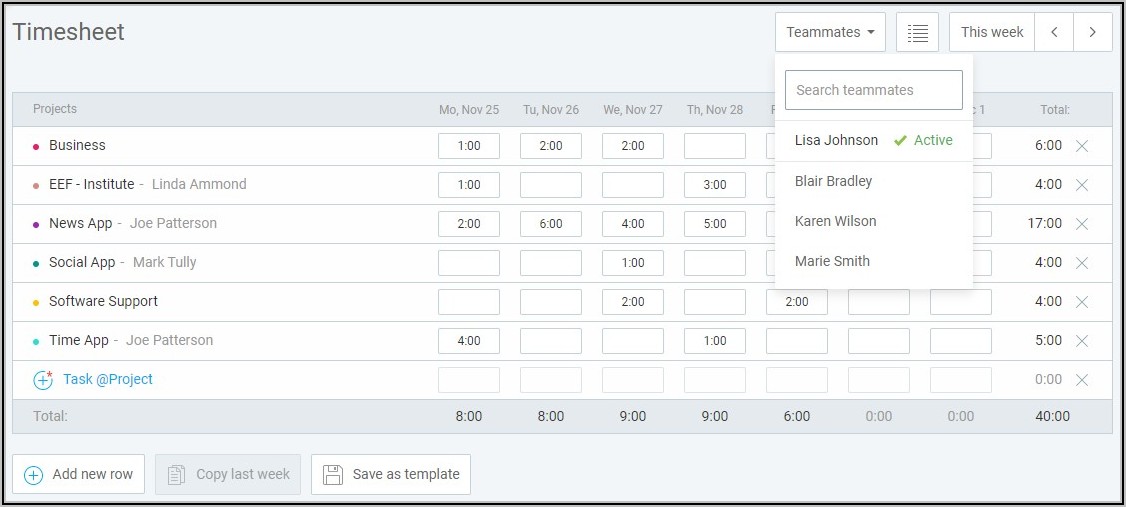Image resolution: width=1126 pixels, height=507 pixels.
Task: Click This week button
Action: pyautogui.click(x=991, y=32)
